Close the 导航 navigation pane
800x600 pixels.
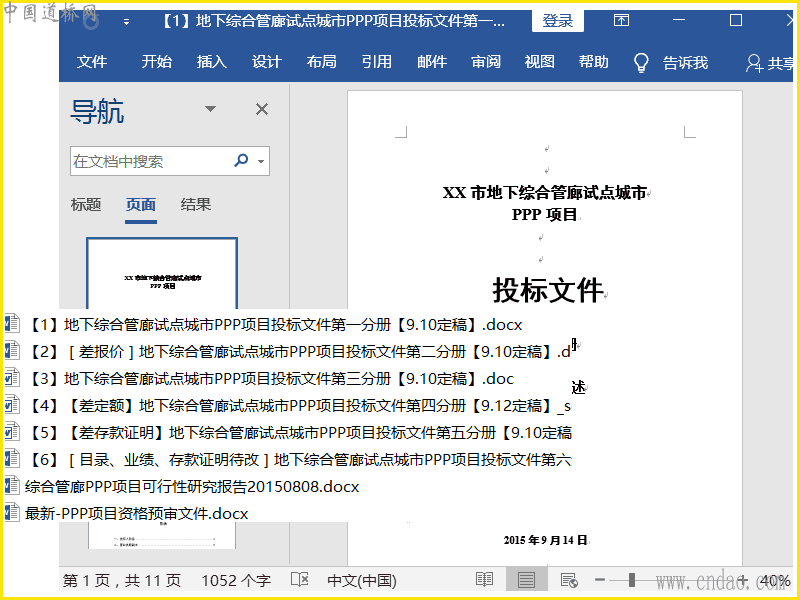click(x=262, y=109)
